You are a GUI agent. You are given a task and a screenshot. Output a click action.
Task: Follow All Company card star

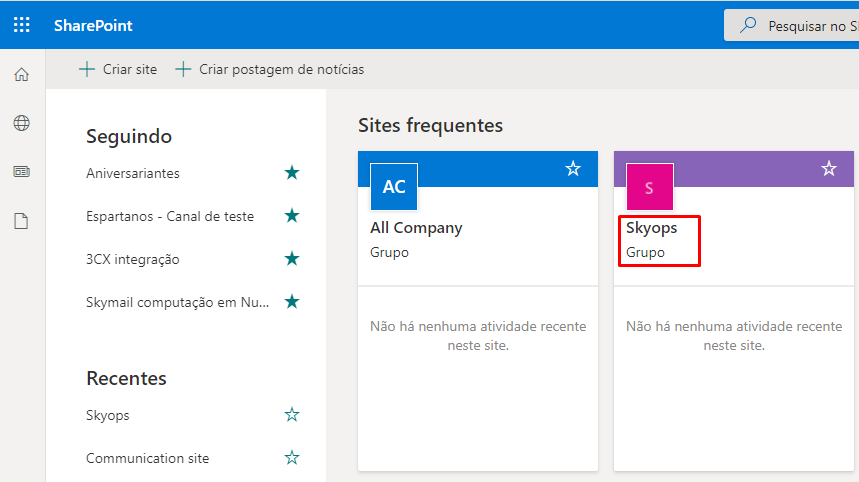(573, 169)
